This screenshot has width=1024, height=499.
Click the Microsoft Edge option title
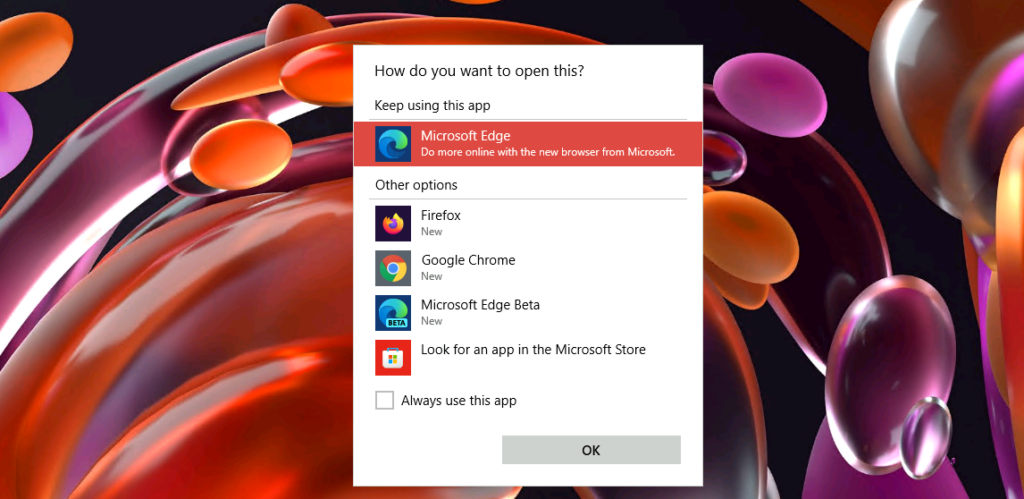coord(466,136)
